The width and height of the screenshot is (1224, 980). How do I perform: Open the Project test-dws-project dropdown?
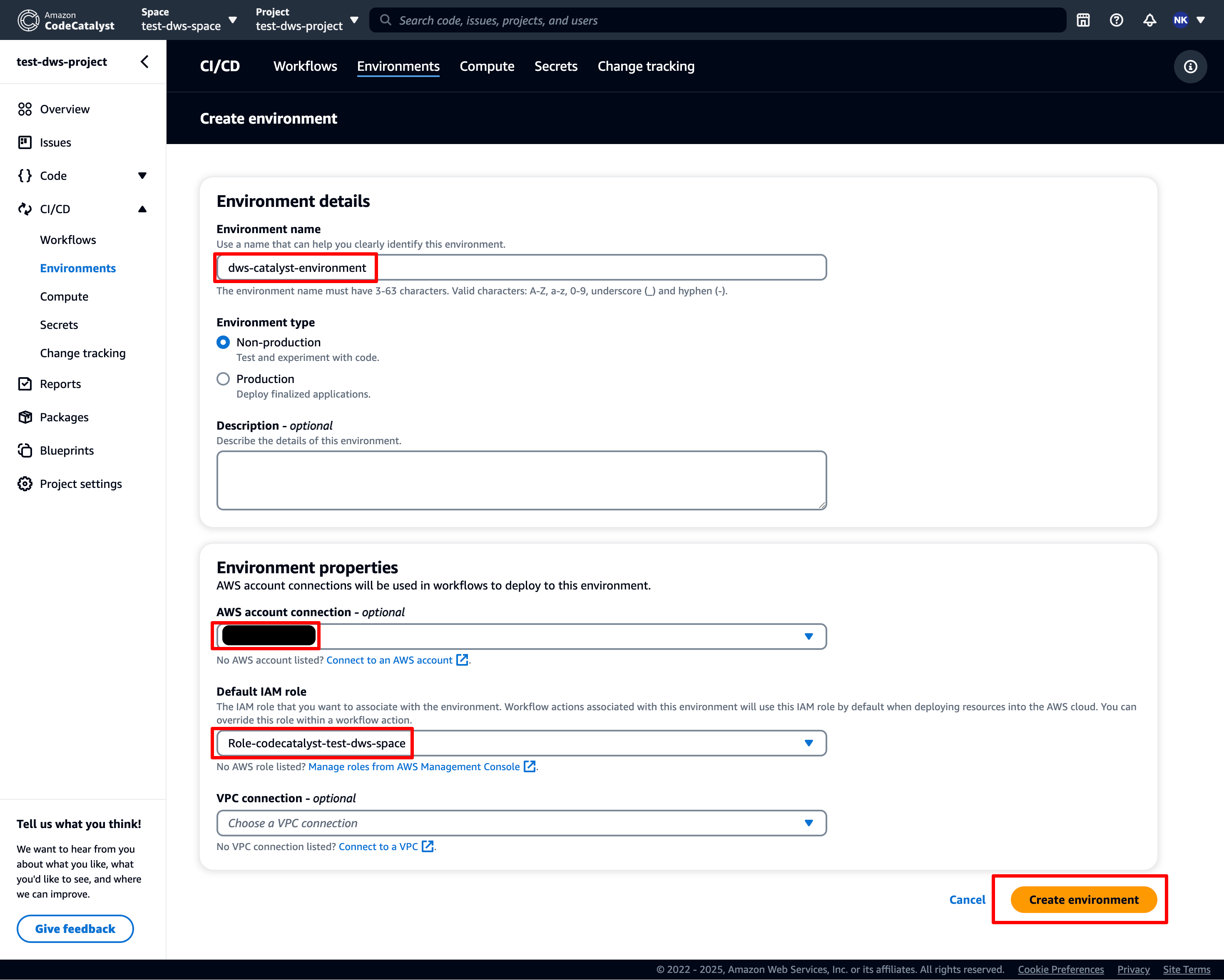307,20
